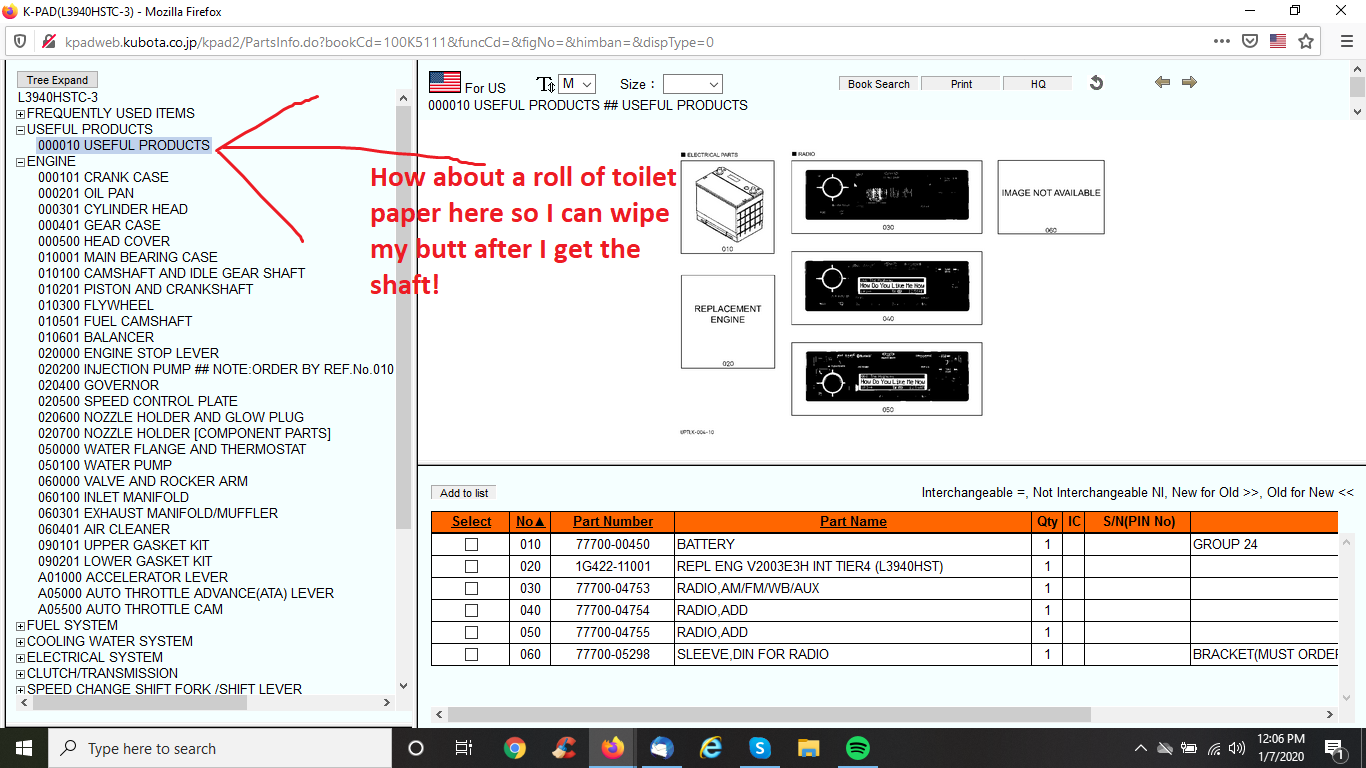Tick the SLEEVE,DIN FOR RADIO checkbox

tap(471, 655)
